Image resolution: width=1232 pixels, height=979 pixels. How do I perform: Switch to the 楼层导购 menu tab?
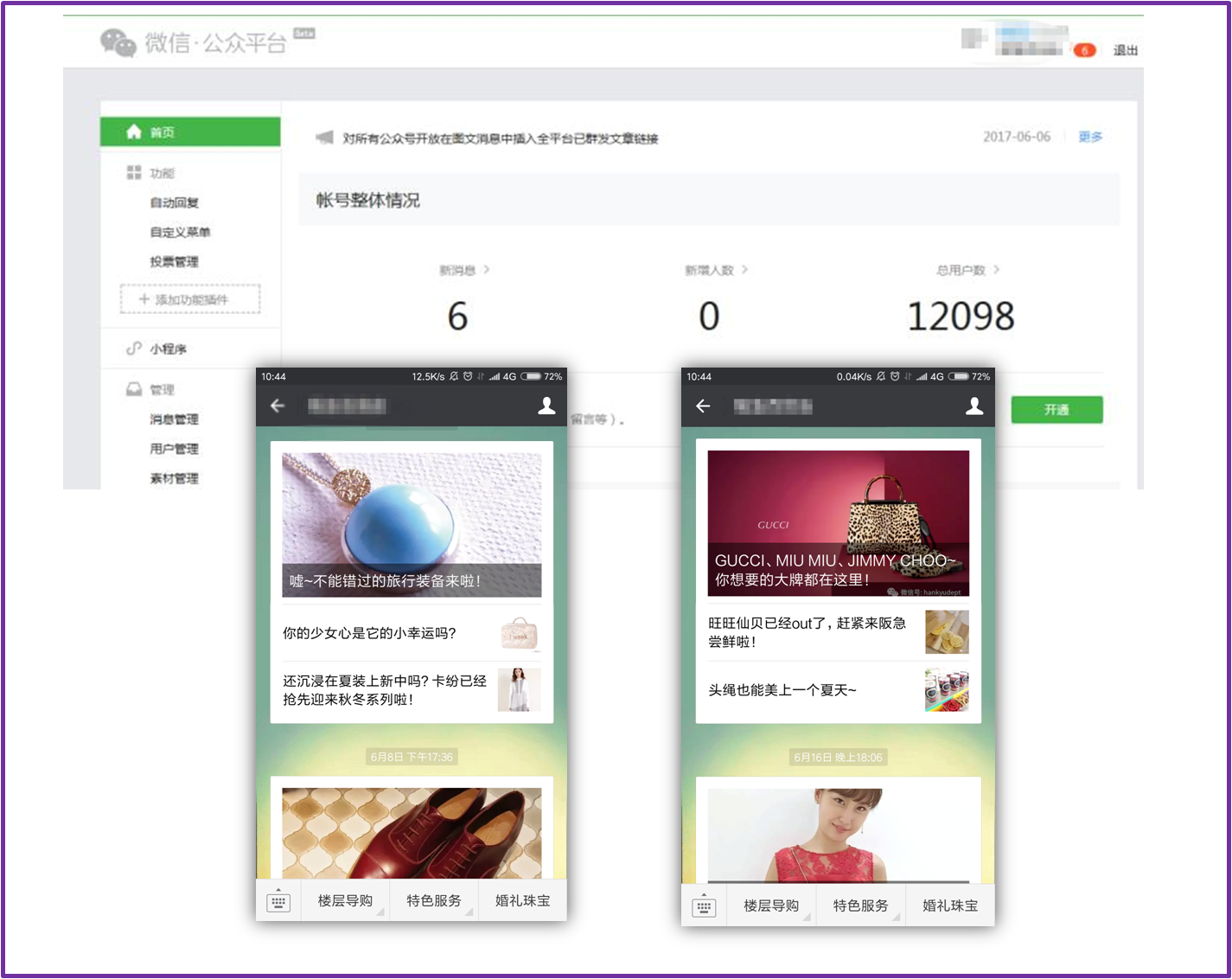click(345, 900)
